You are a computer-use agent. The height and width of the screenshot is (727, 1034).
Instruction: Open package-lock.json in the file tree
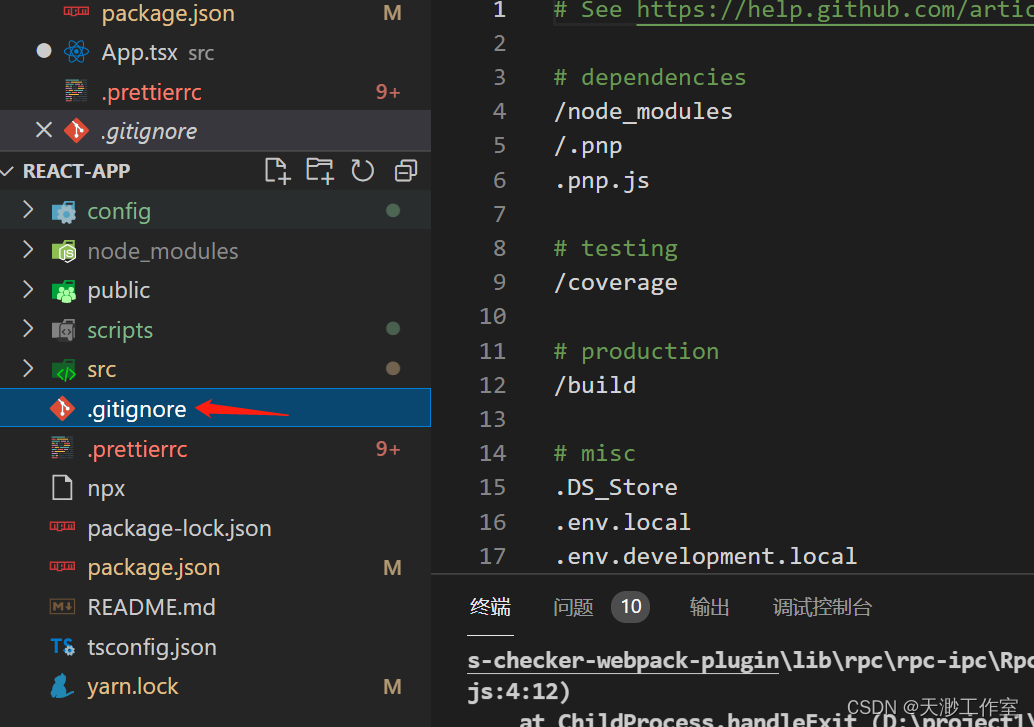pos(179,528)
